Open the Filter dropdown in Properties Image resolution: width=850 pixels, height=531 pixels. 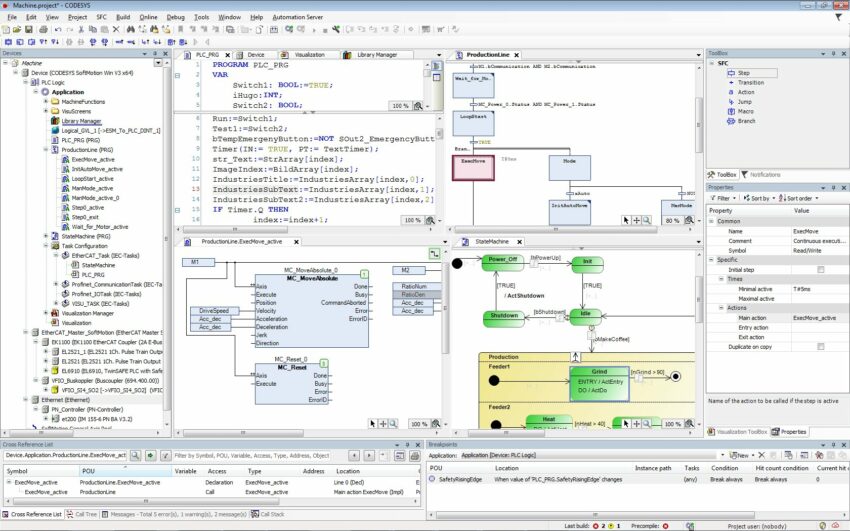(724, 198)
